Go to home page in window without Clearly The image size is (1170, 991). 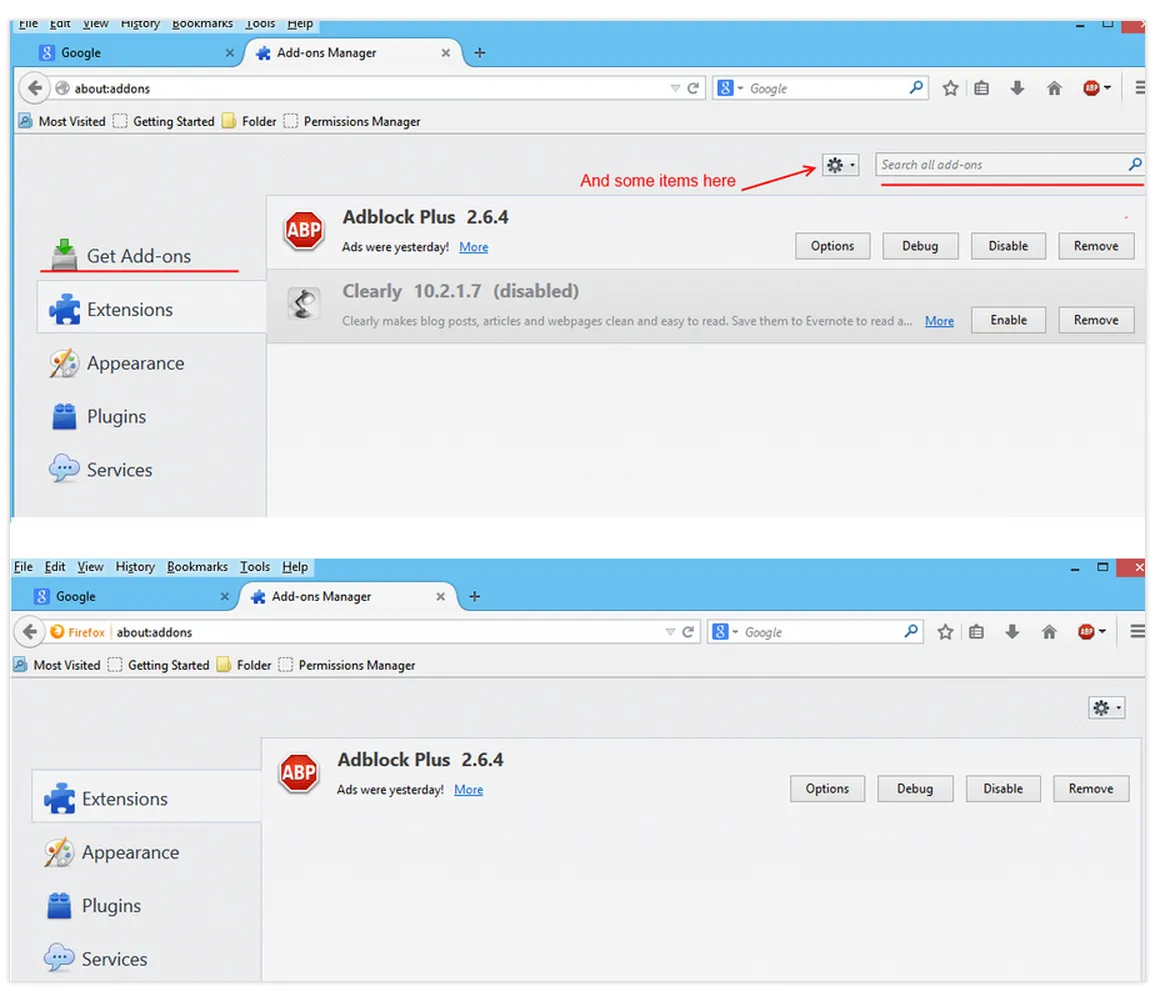[x=1049, y=632]
